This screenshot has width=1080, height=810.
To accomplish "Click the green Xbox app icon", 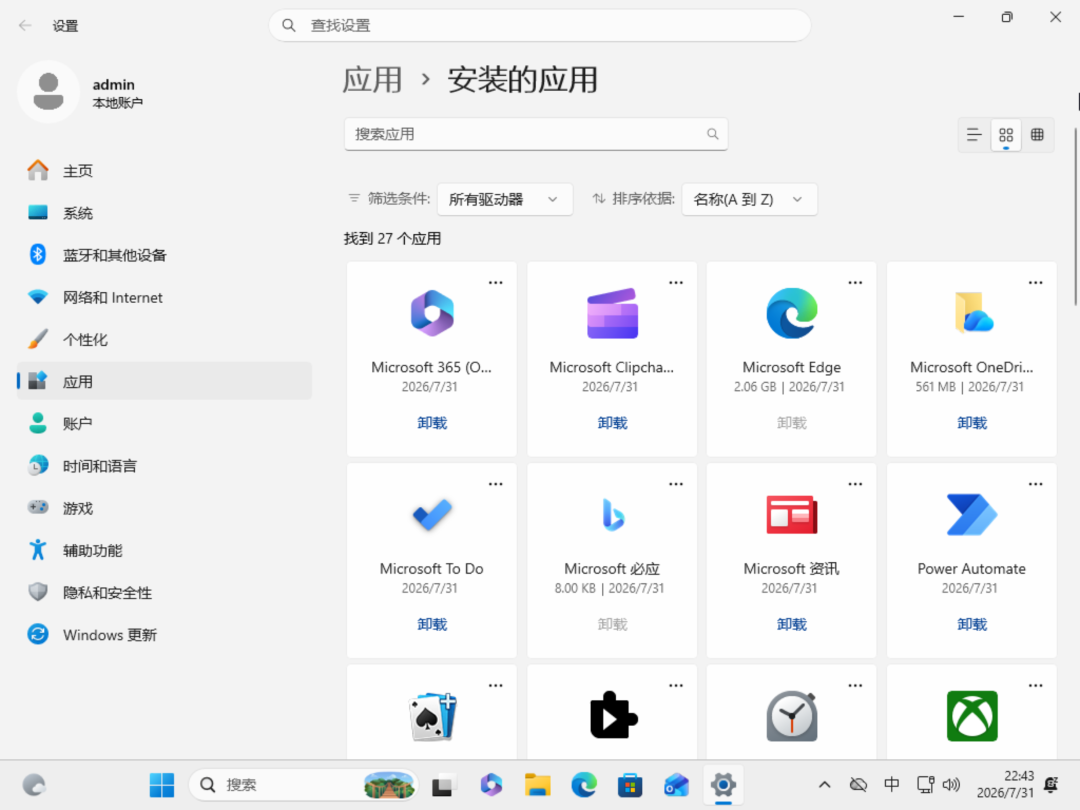I will [972, 716].
